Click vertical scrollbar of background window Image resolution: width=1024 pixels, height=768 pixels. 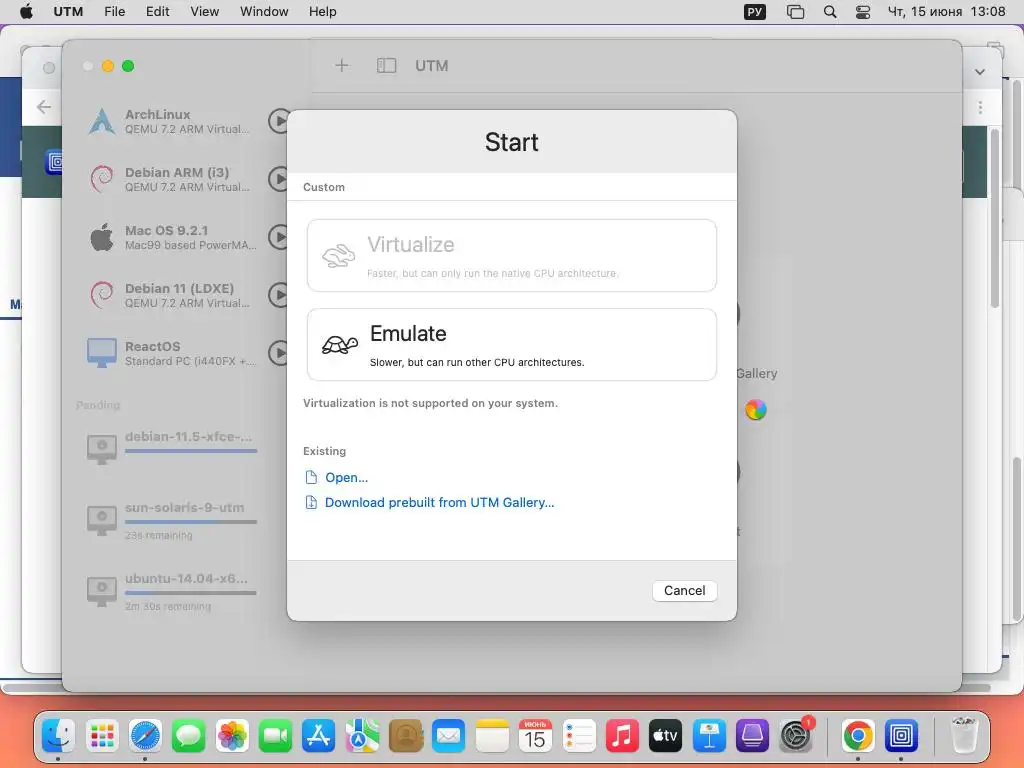[x=995, y=219]
